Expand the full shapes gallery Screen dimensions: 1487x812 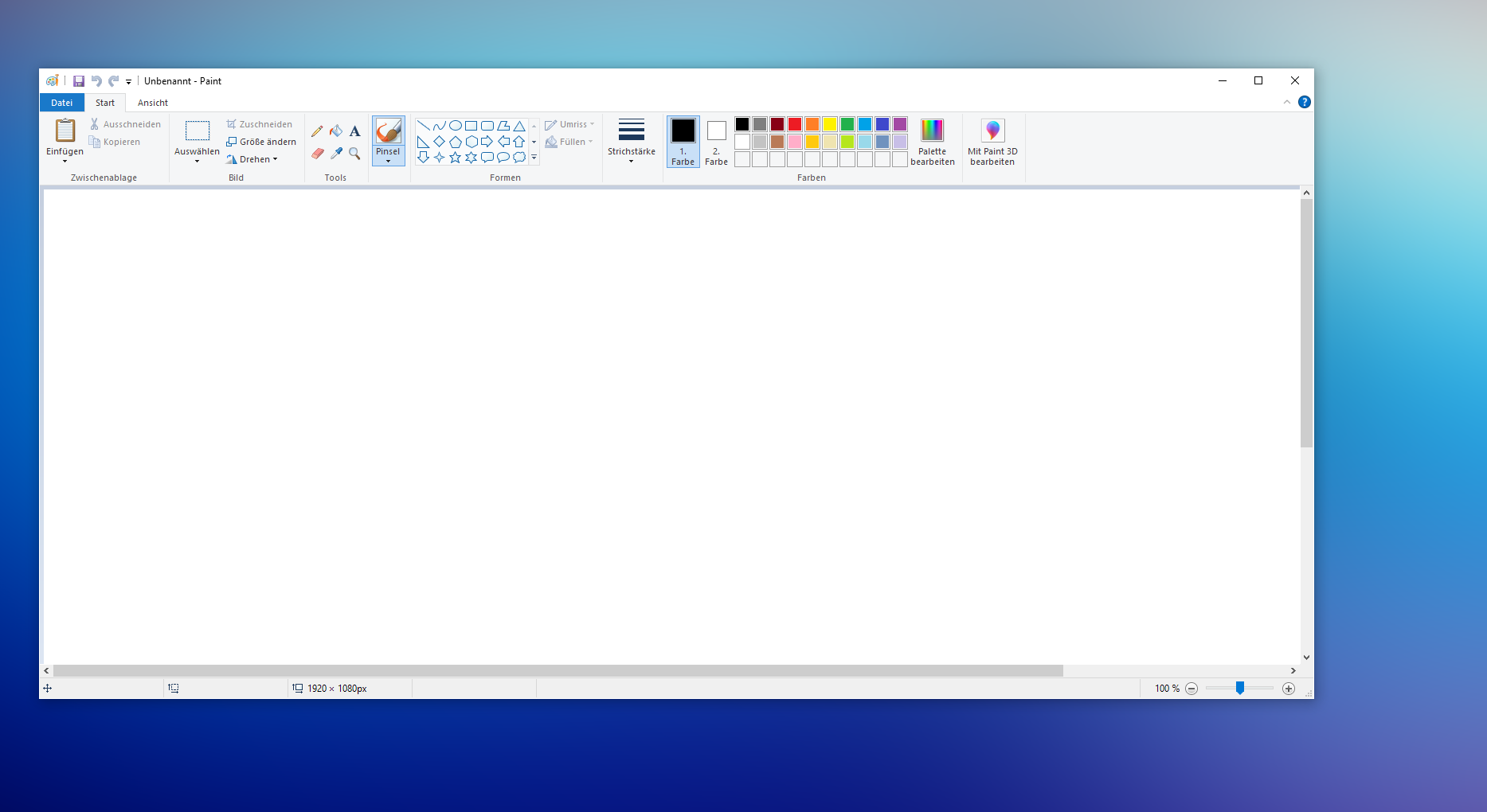pyautogui.click(x=534, y=158)
